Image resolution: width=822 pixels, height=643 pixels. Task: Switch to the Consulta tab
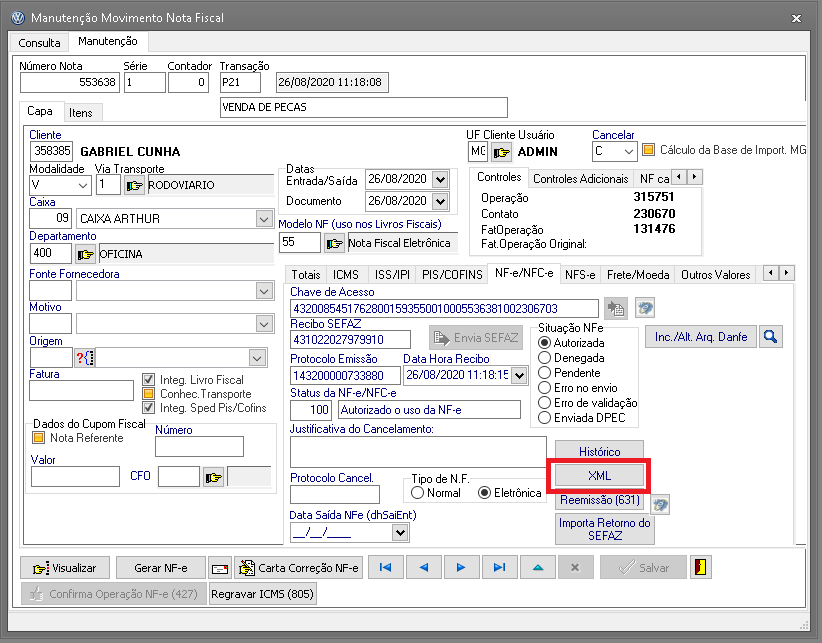point(39,43)
